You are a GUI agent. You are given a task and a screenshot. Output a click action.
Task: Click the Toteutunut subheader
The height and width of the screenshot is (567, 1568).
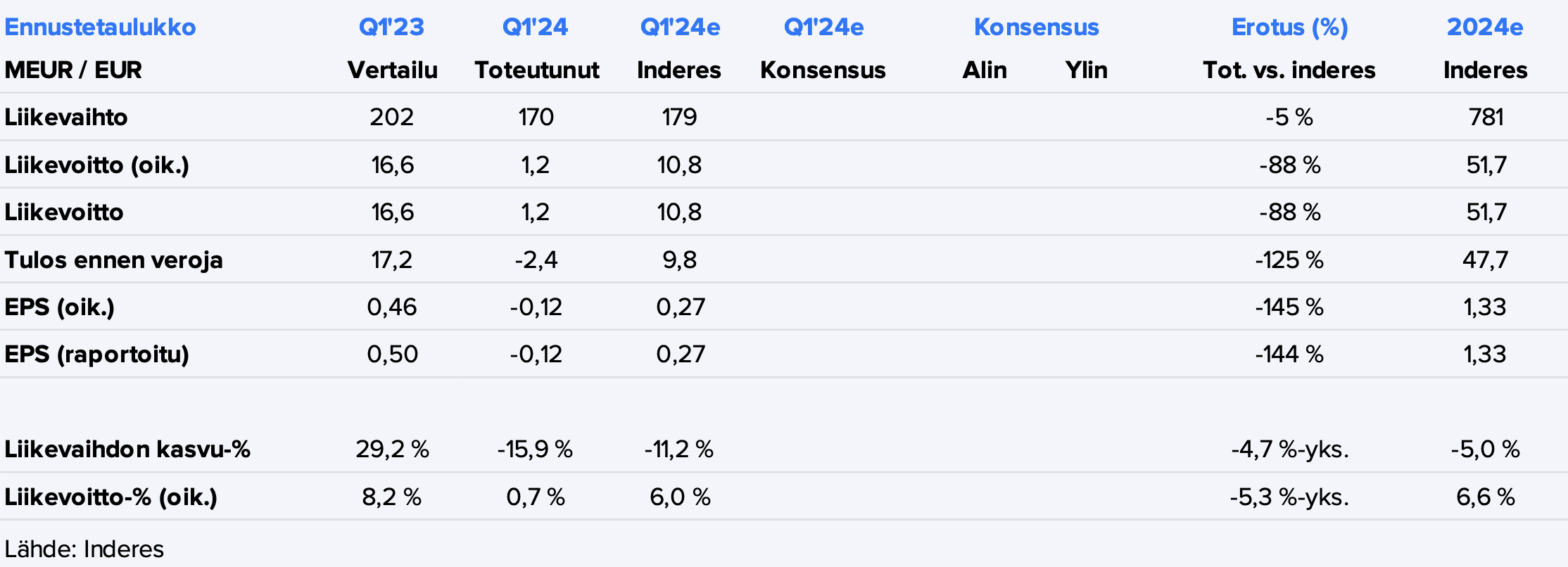coord(537,70)
